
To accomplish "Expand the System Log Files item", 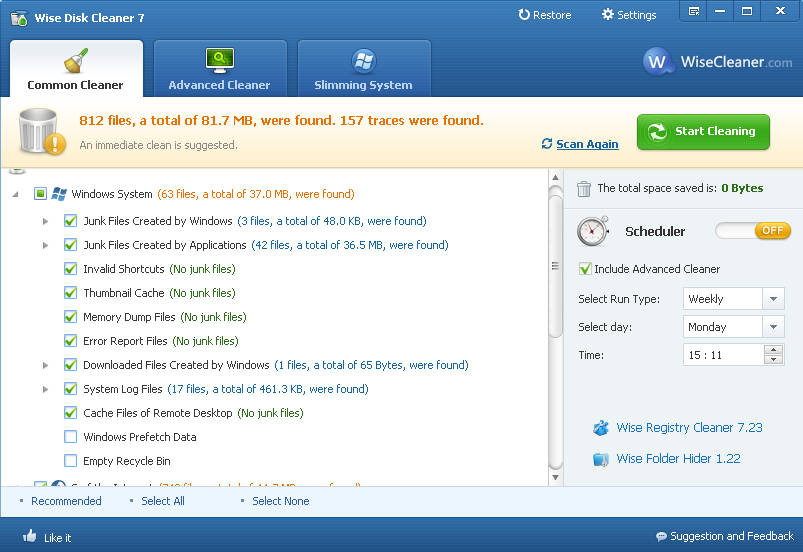I will coord(46,390).
